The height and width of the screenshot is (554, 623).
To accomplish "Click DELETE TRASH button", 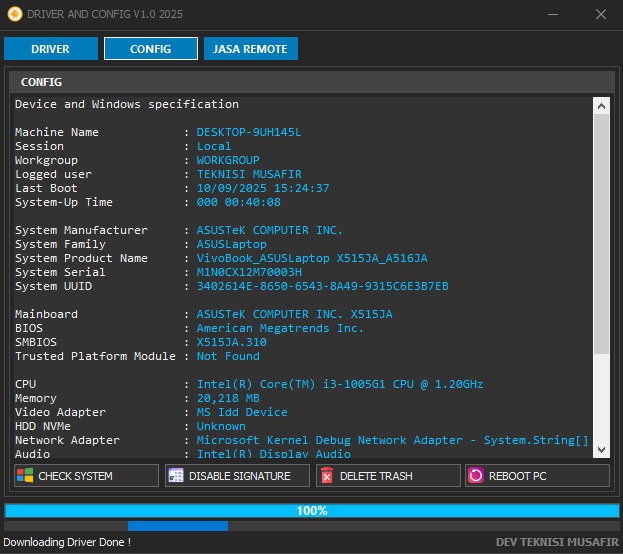I will point(388,475).
